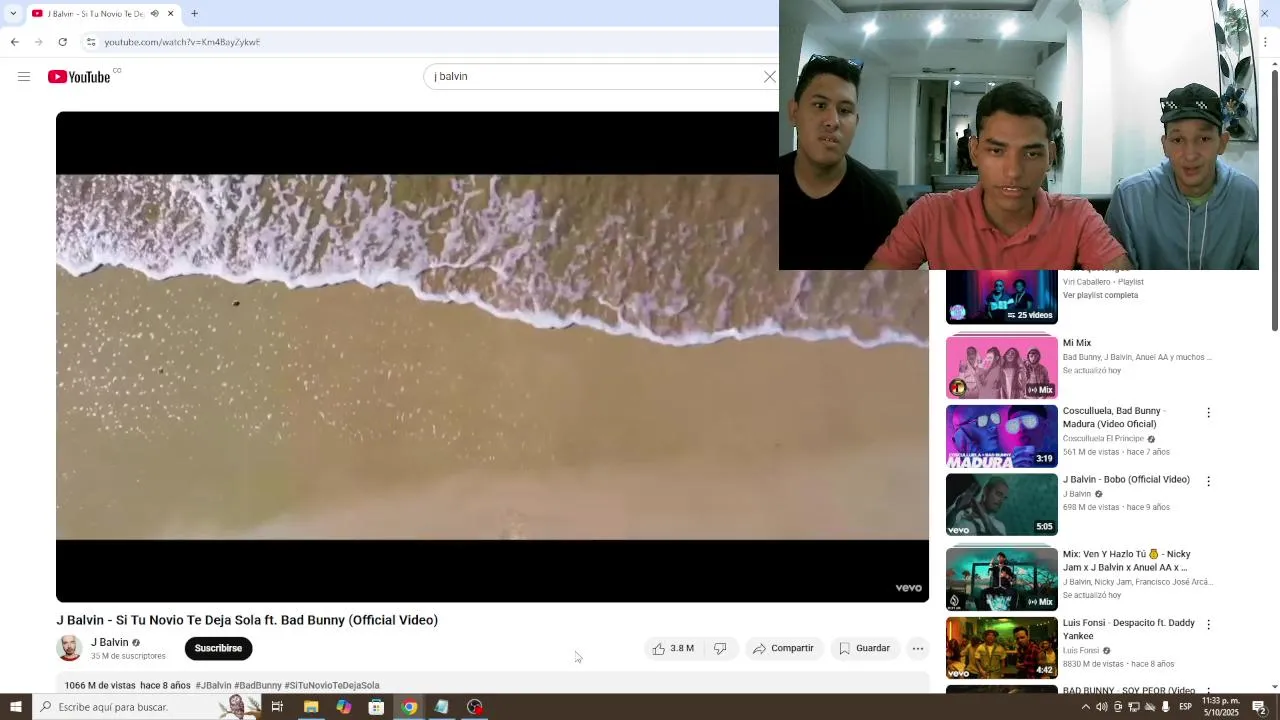Reload the YouTube page
Image resolution: width=1280 pixels, height=720 pixels.
[x=62, y=42]
